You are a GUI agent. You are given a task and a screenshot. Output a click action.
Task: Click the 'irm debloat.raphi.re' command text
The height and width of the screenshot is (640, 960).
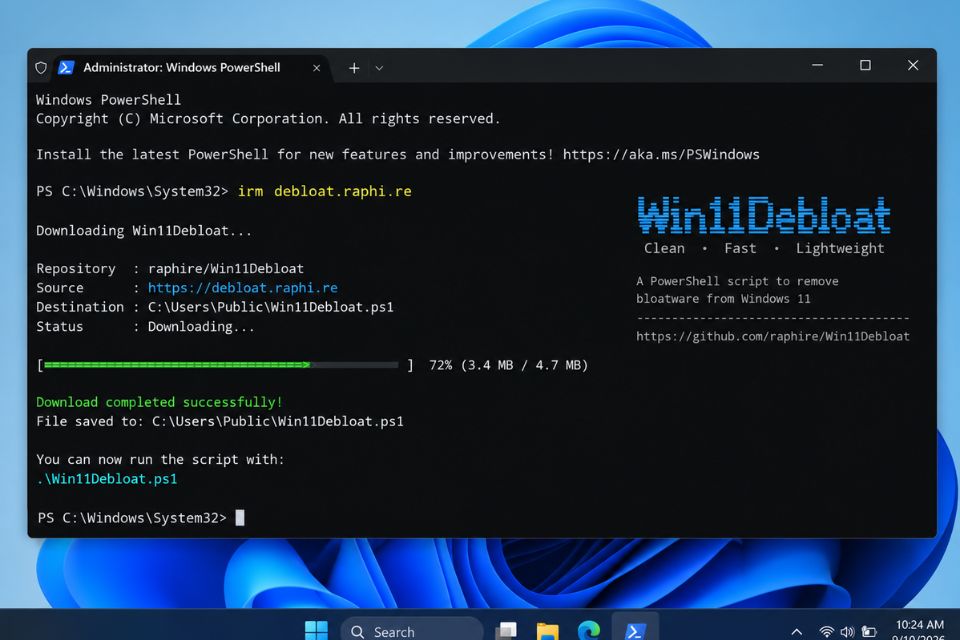pos(324,191)
